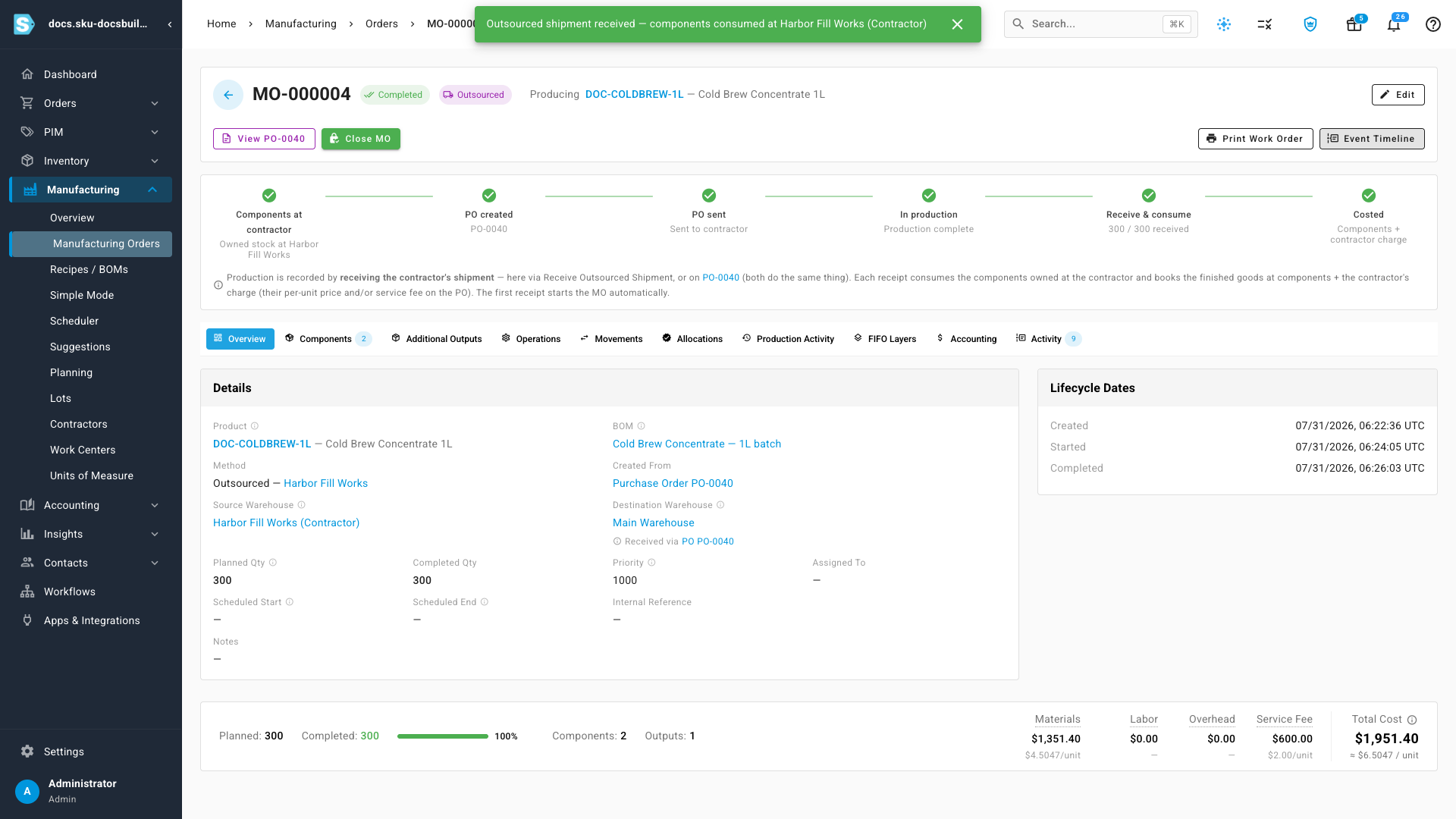Image resolution: width=1456 pixels, height=819 pixels.
Task: Dismiss the green notification banner
Action: [x=957, y=24]
